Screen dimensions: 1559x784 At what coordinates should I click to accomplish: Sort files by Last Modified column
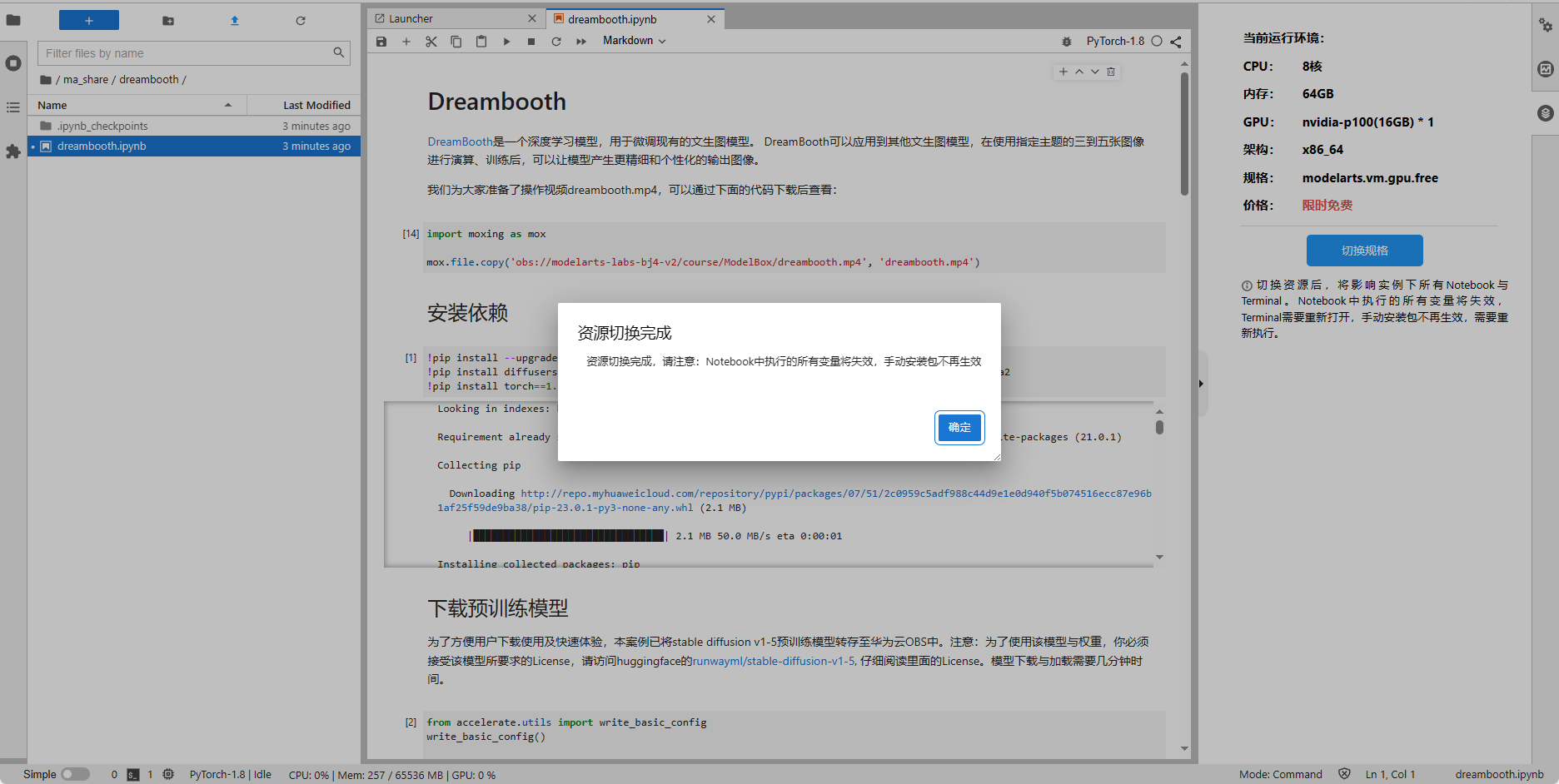click(x=304, y=105)
